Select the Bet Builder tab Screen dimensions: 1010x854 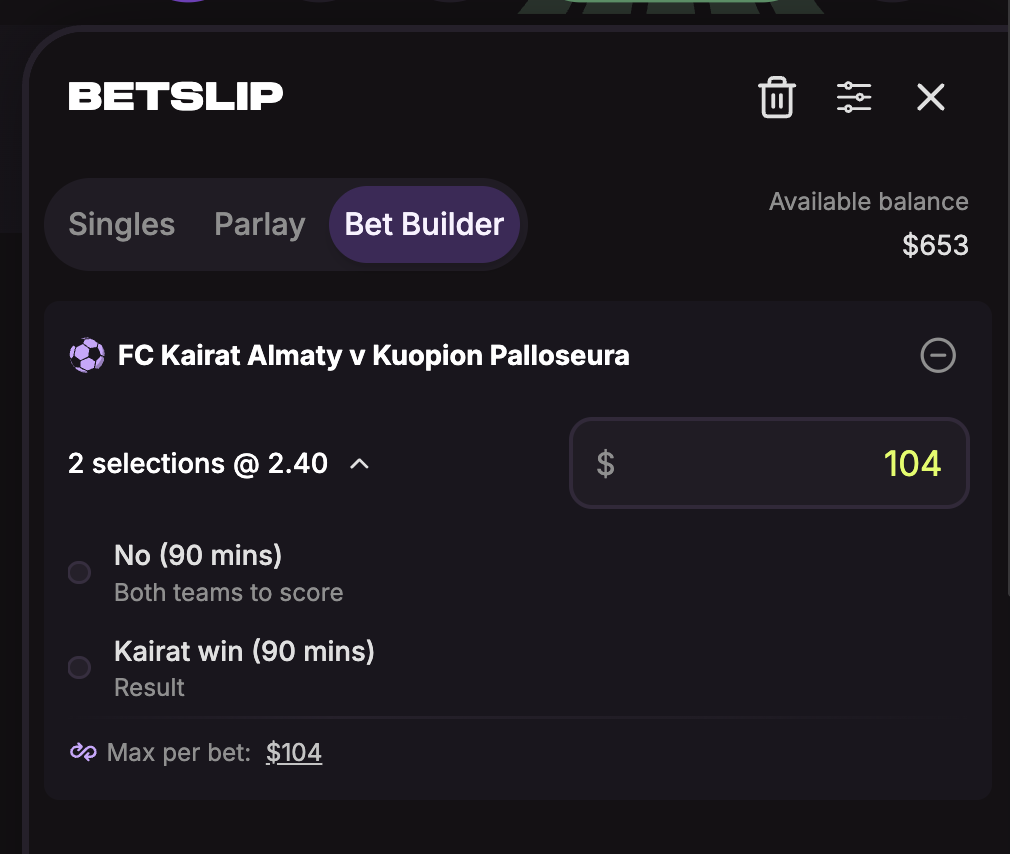[424, 224]
